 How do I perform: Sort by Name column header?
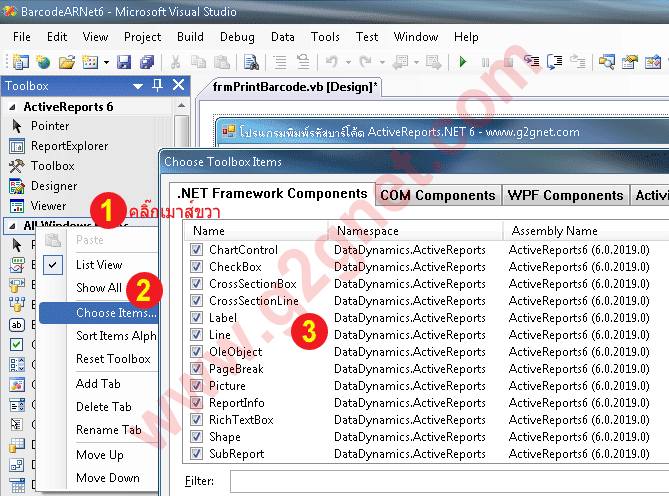(x=256, y=231)
